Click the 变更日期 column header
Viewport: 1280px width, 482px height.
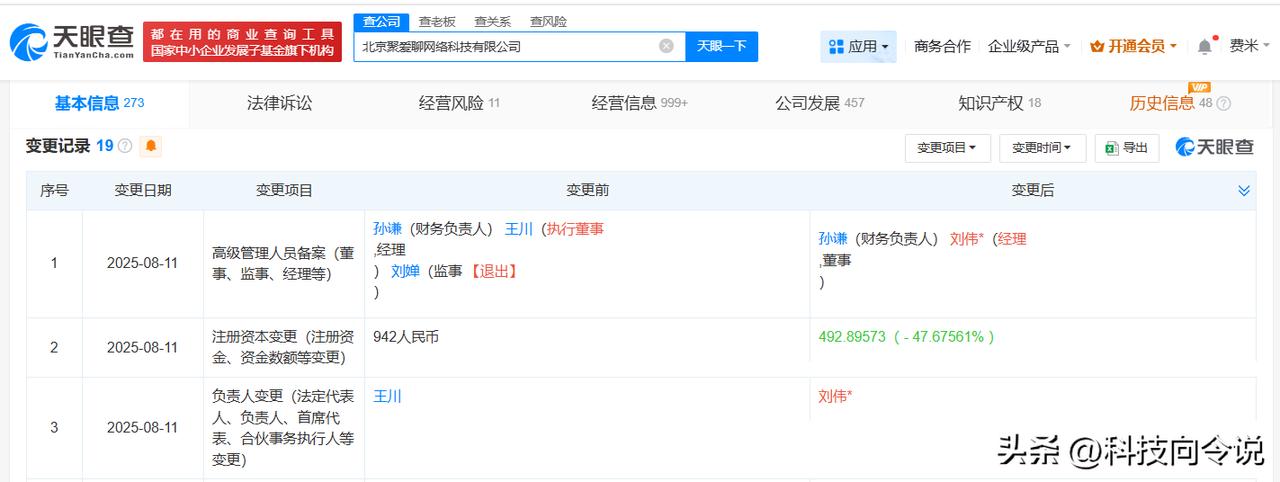[142, 190]
